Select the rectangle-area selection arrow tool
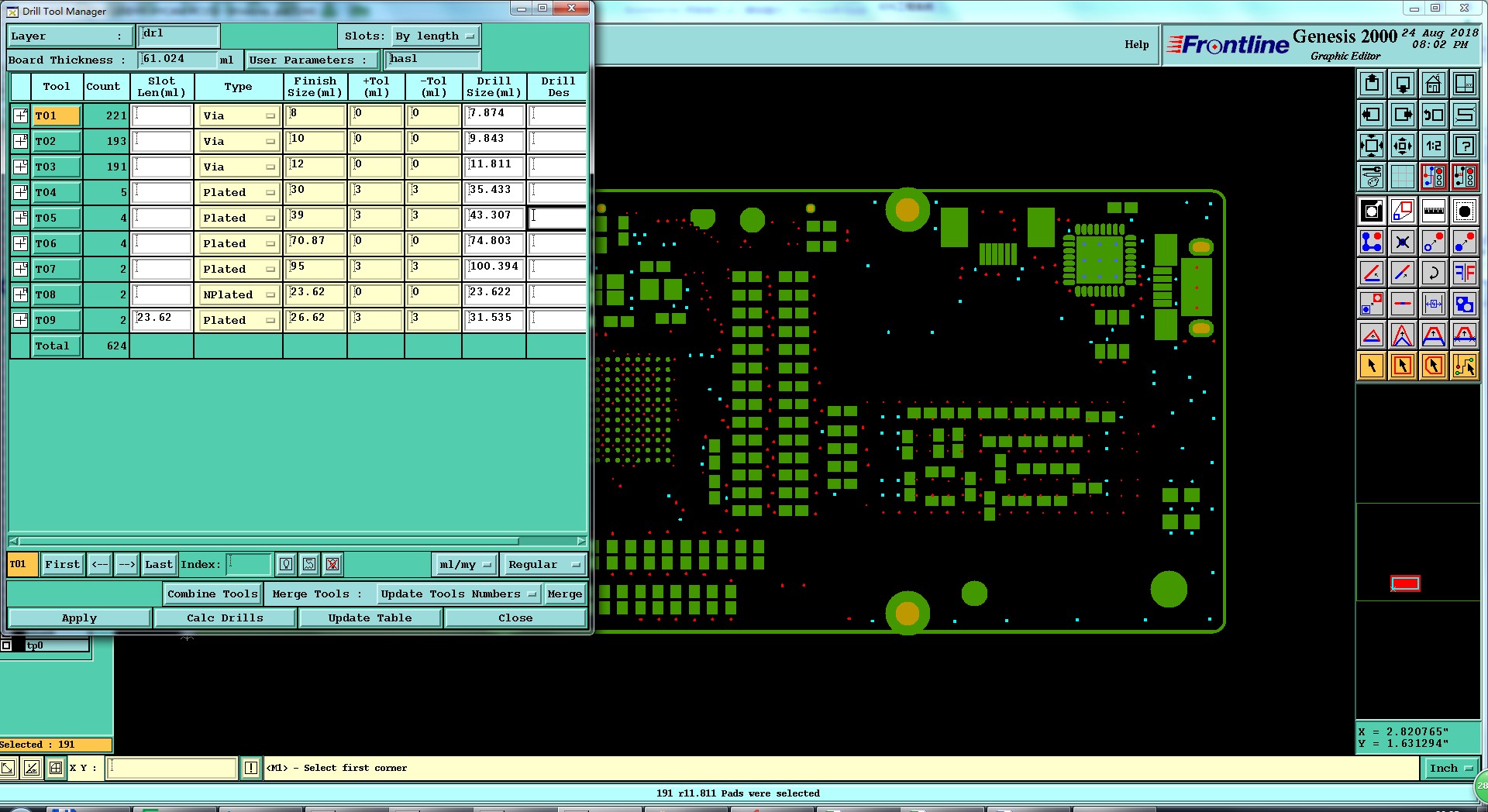The height and width of the screenshot is (812, 1488). pos(1402,366)
